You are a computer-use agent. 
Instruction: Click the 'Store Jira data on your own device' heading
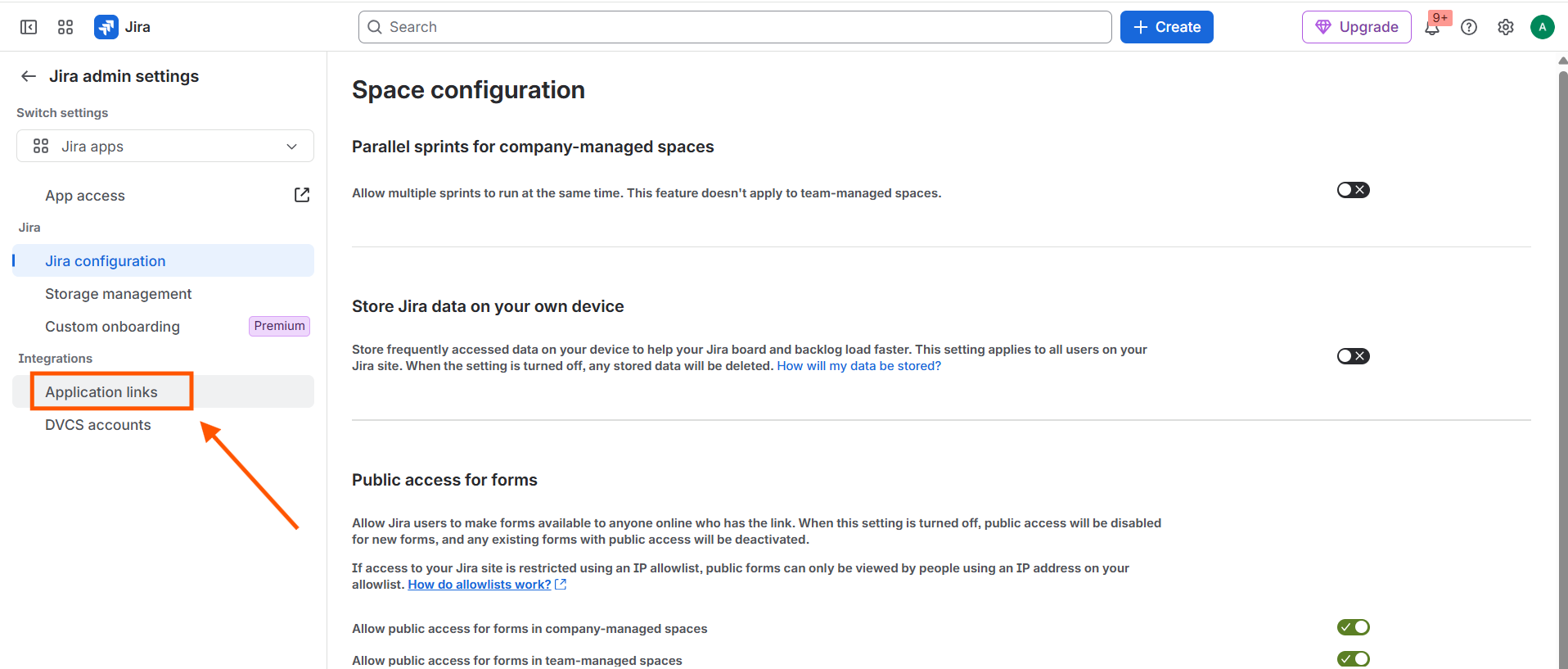pyautogui.click(x=488, y=306)
